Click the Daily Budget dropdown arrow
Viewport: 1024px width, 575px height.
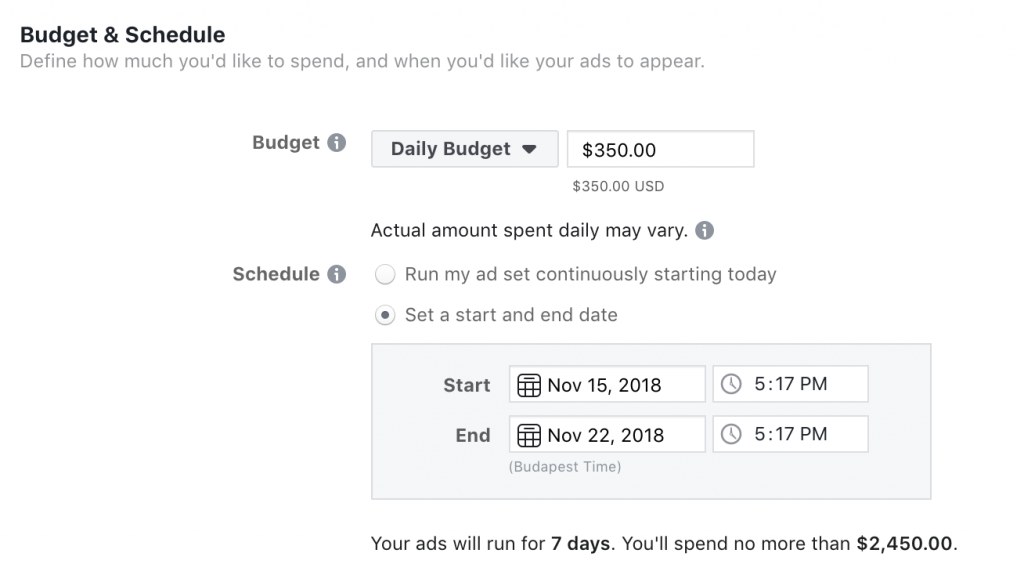point(529,149)
